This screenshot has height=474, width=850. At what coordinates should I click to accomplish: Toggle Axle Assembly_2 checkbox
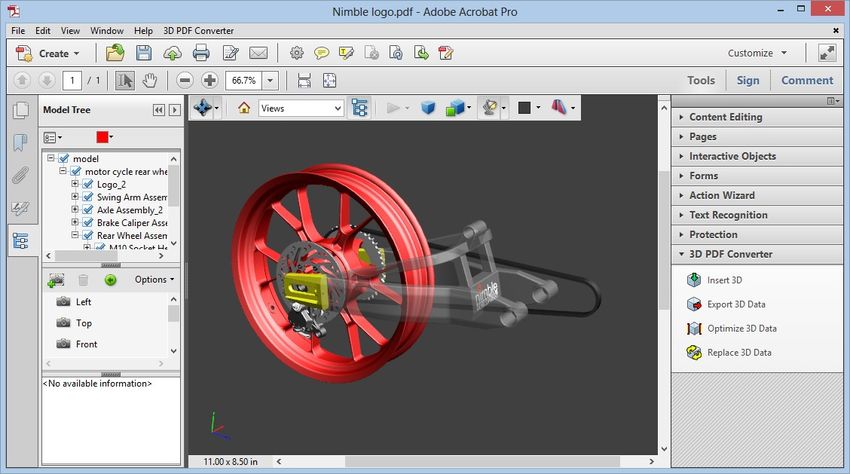pyautogui.click(x=88, y=210)
